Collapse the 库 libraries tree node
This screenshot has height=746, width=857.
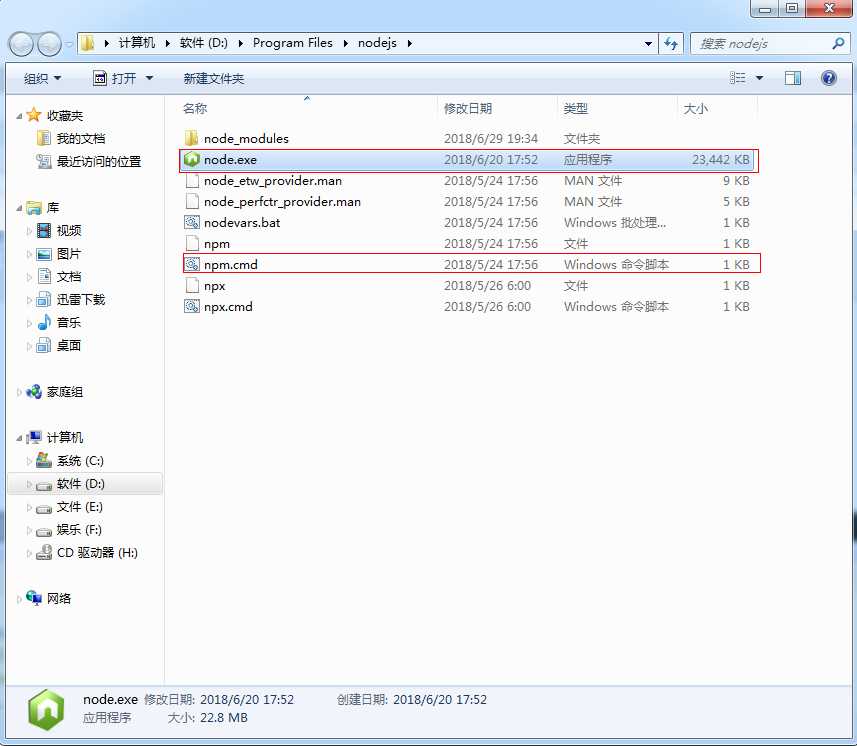(20, 208)
